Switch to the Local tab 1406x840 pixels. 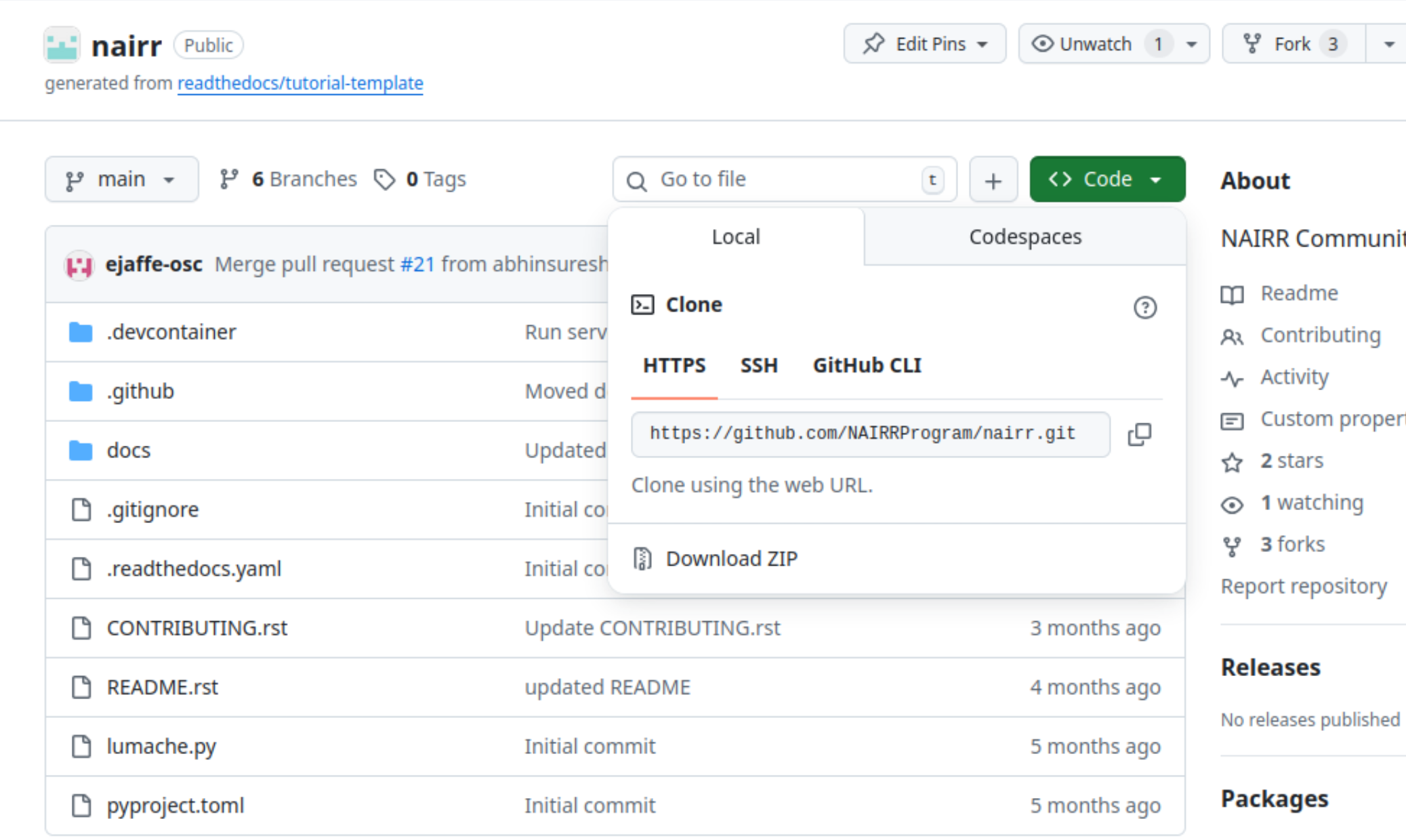(736, 237)
